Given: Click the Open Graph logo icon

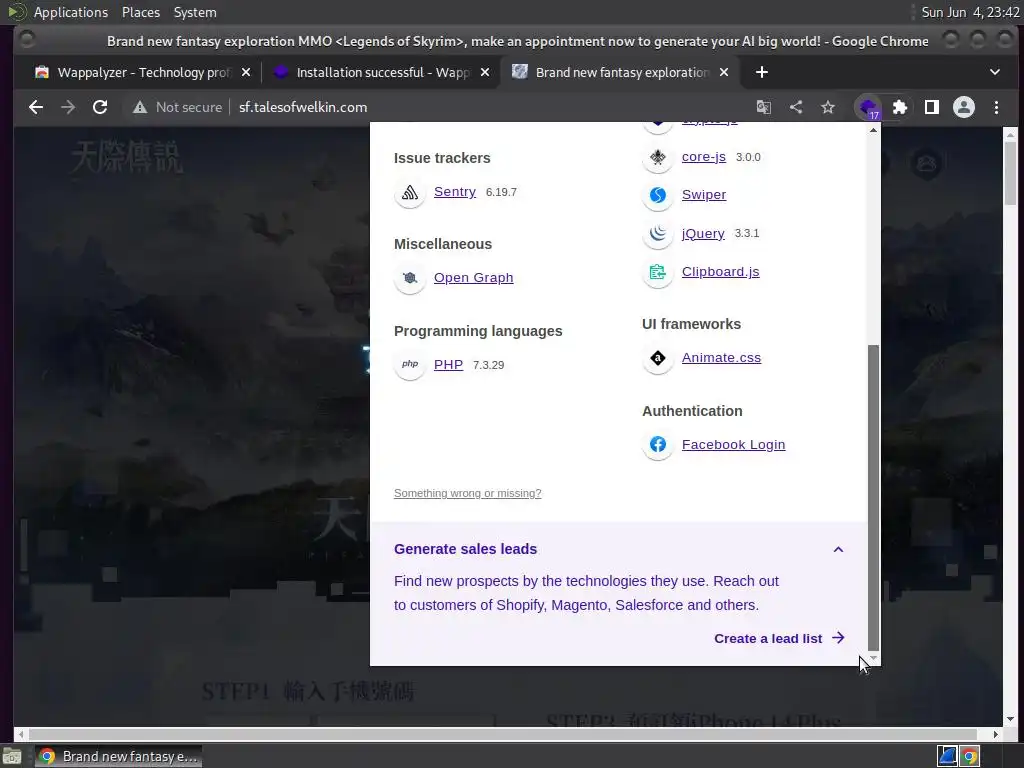Looking at the screenshot, I should click(x=409, y=278).
